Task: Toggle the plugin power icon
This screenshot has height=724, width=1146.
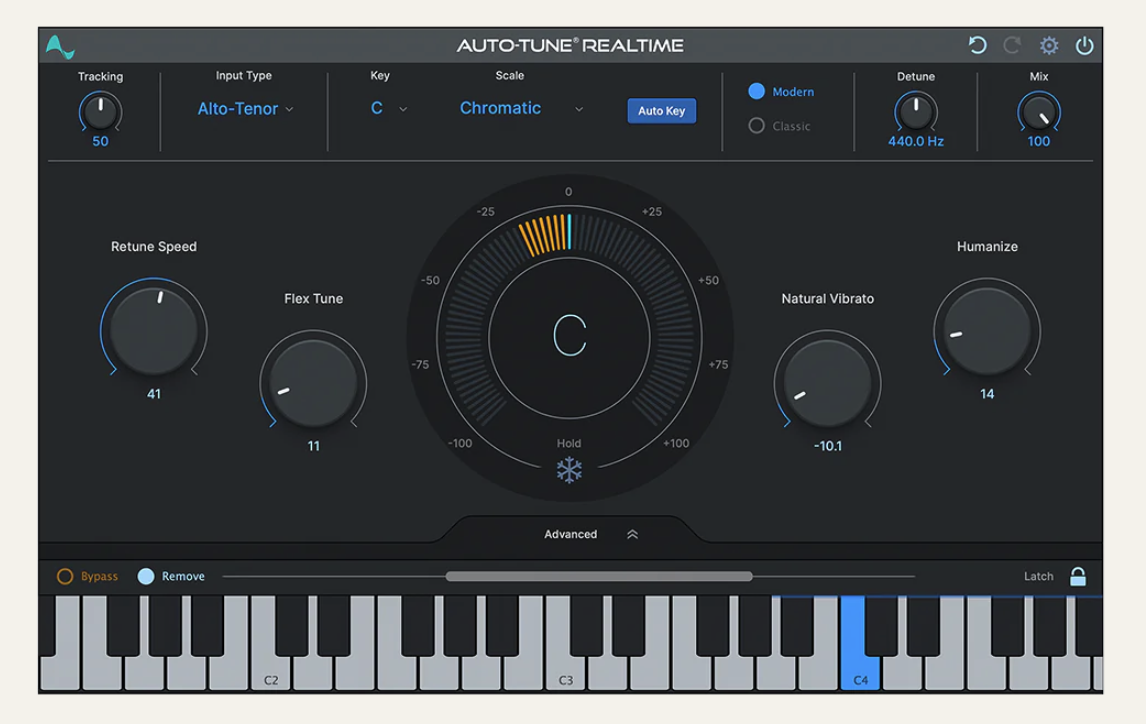Action: pos(1085,45)
